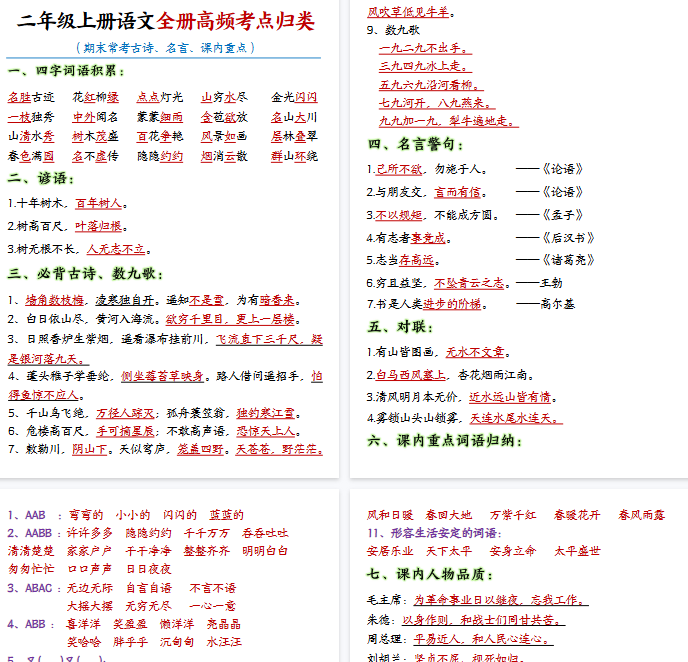688x662 pixels.
Task: Select the word '安居乐业'
Action: tap(390, 551)
